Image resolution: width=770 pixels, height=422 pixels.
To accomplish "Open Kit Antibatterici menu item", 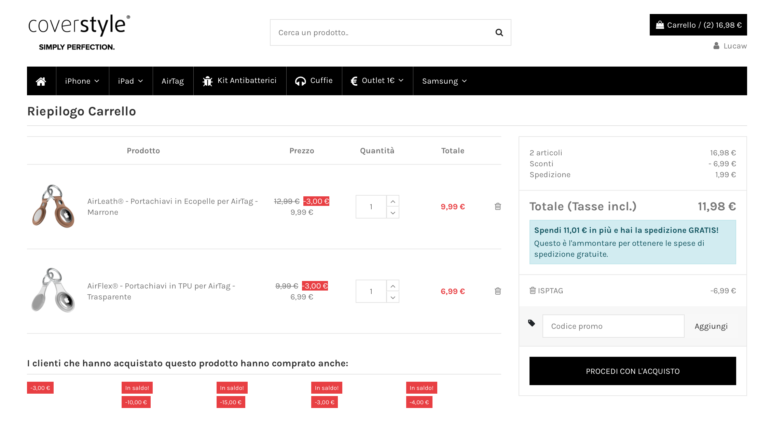I will point(239,81).
